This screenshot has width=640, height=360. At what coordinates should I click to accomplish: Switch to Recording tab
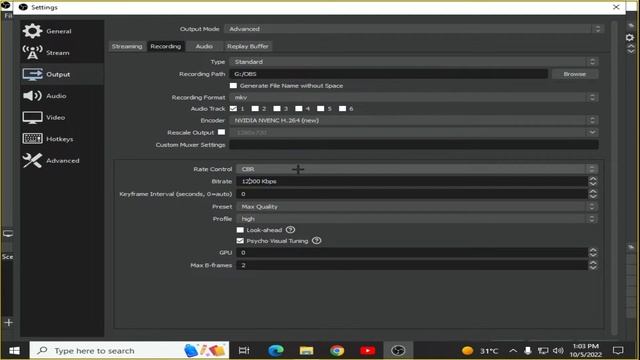(x=166, y=46)
